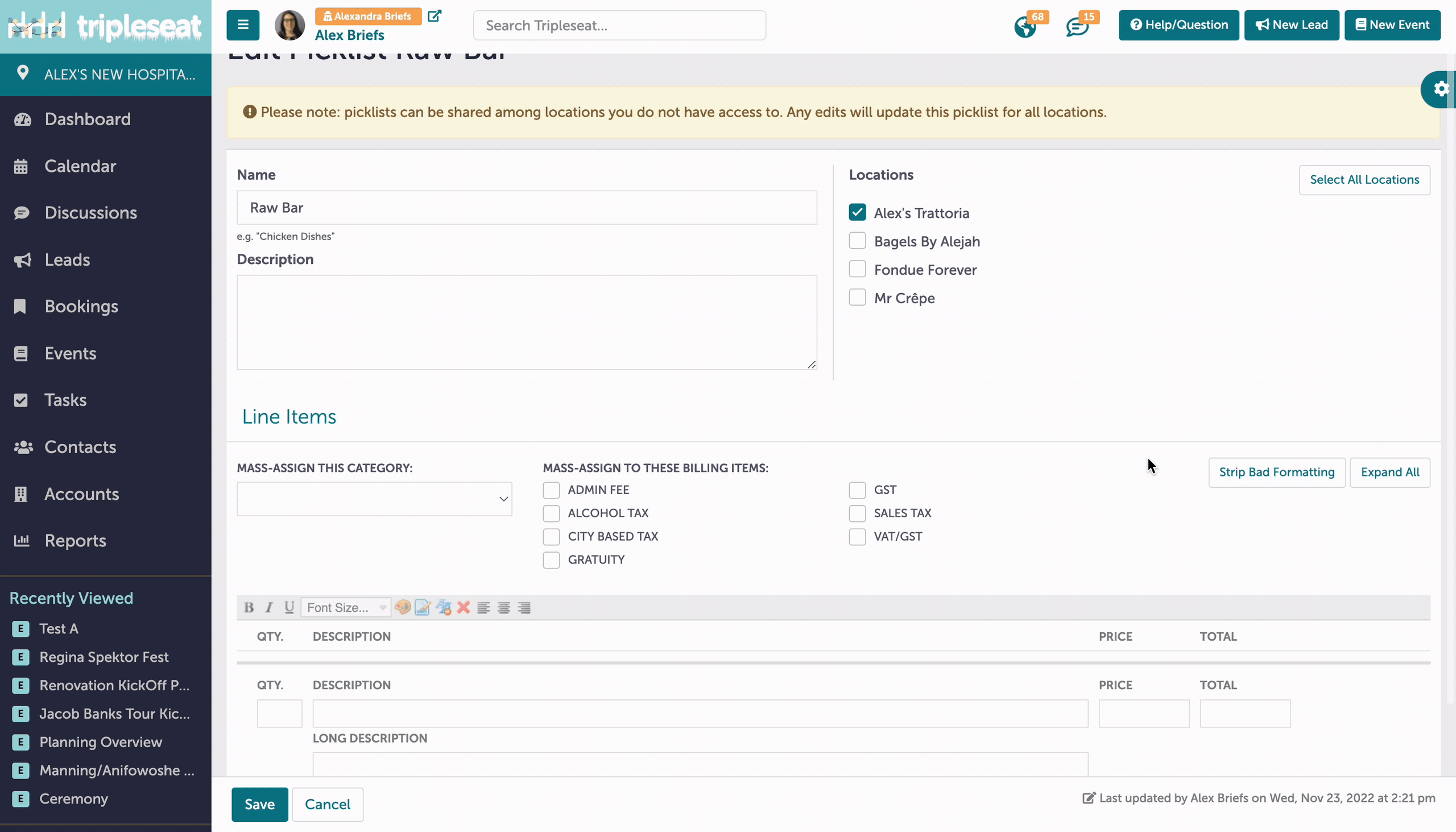Viewport: 1456px width, 832px height.
Task: Center align text in editor toolbar
Action: click(503, 608)
